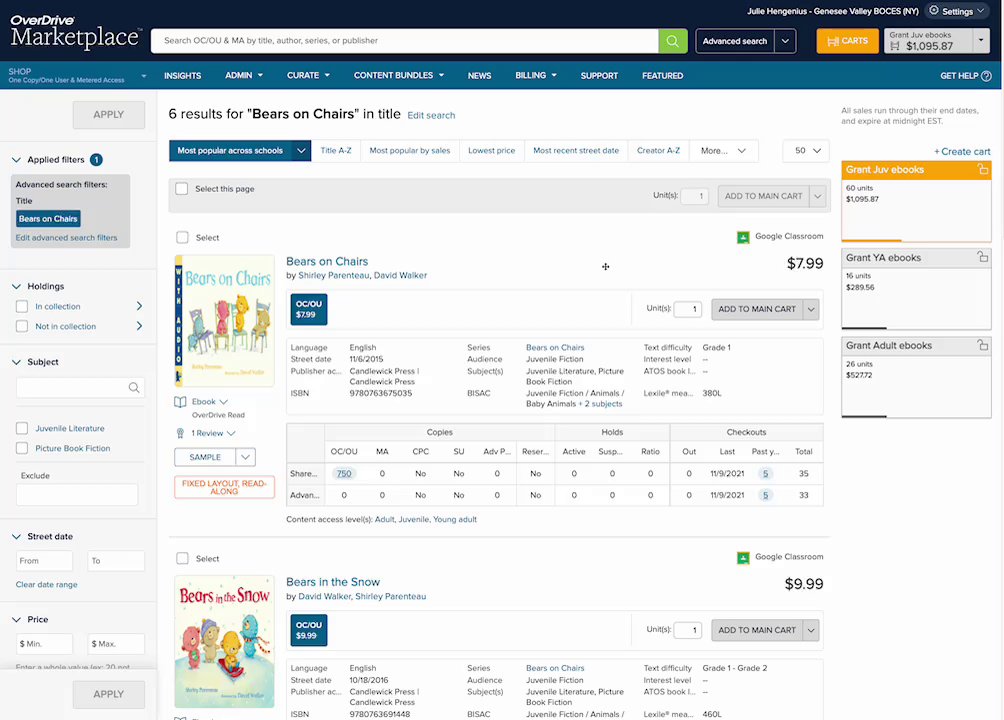
Task: Check the Select this page checkbox
Action: tap(182, 189)
